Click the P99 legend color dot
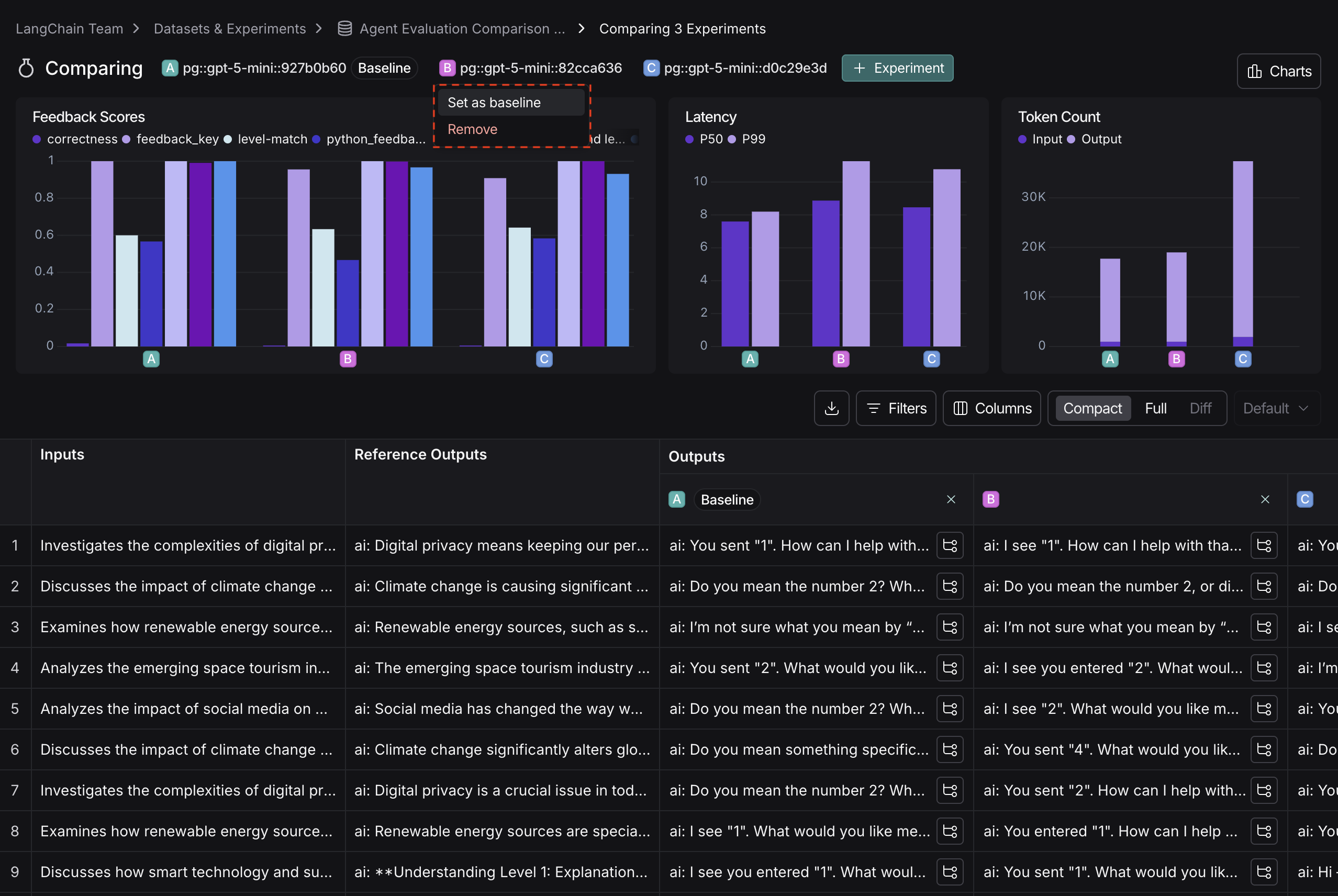The height and width of the screenshot is (896, 1338). 733,139
